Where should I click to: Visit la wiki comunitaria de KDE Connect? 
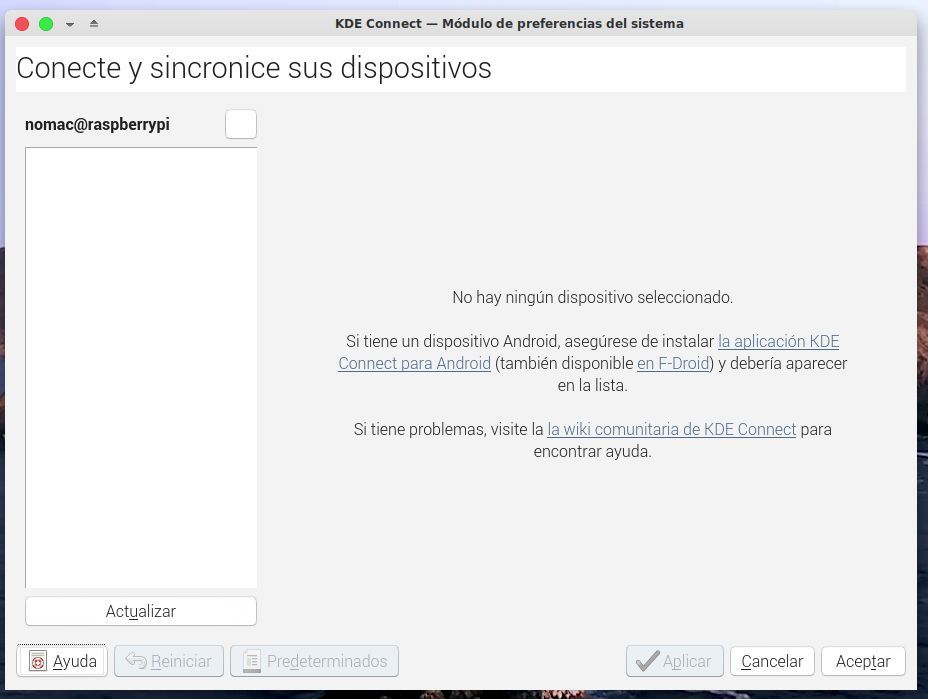[x=672, y=429]
